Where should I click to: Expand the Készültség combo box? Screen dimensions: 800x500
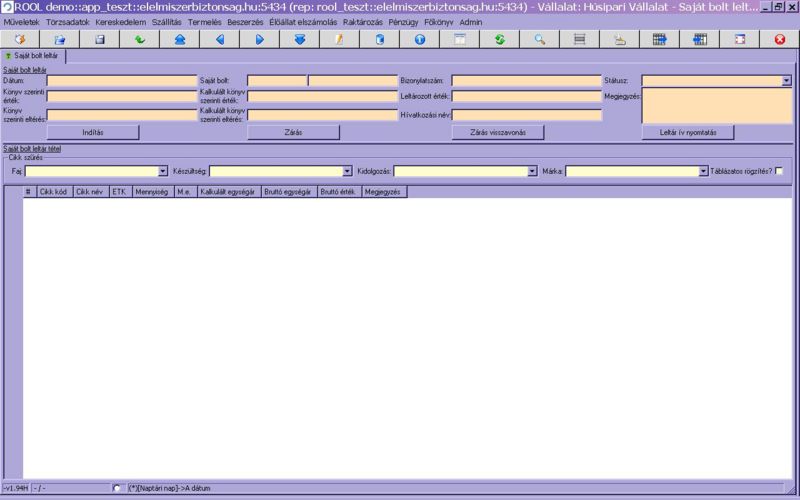pyautogui.click(x=347, y=171)
